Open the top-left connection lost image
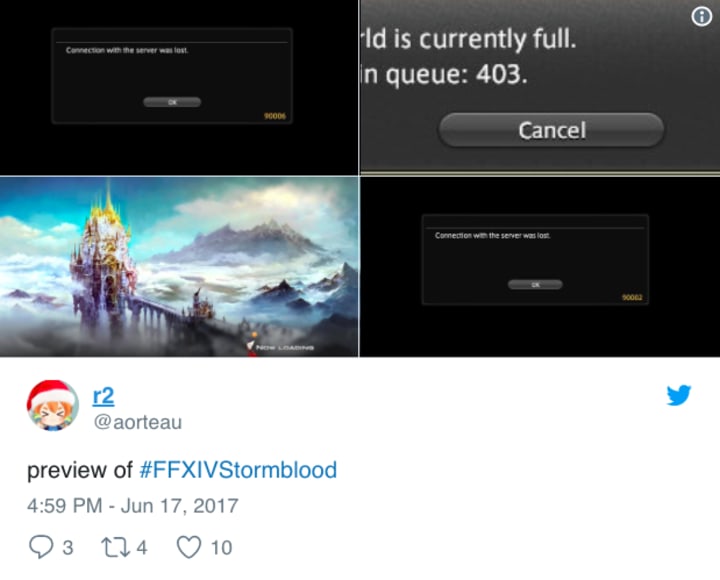The image size is (720, 580). click(x=179, y=87)
